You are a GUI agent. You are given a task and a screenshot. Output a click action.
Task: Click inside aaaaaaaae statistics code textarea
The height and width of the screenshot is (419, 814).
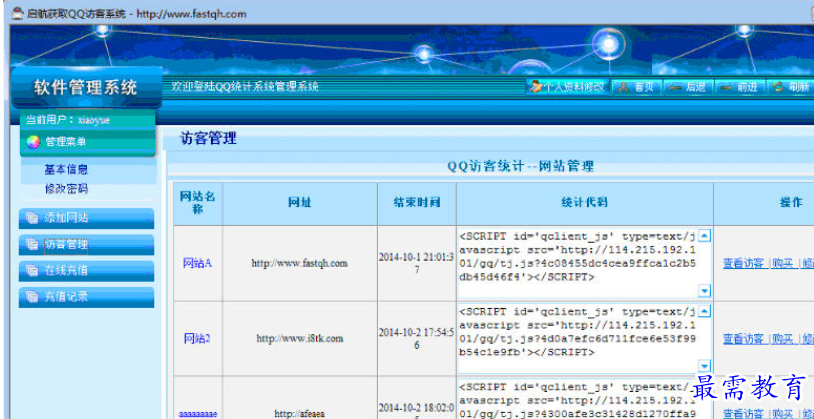coord(584,399)
